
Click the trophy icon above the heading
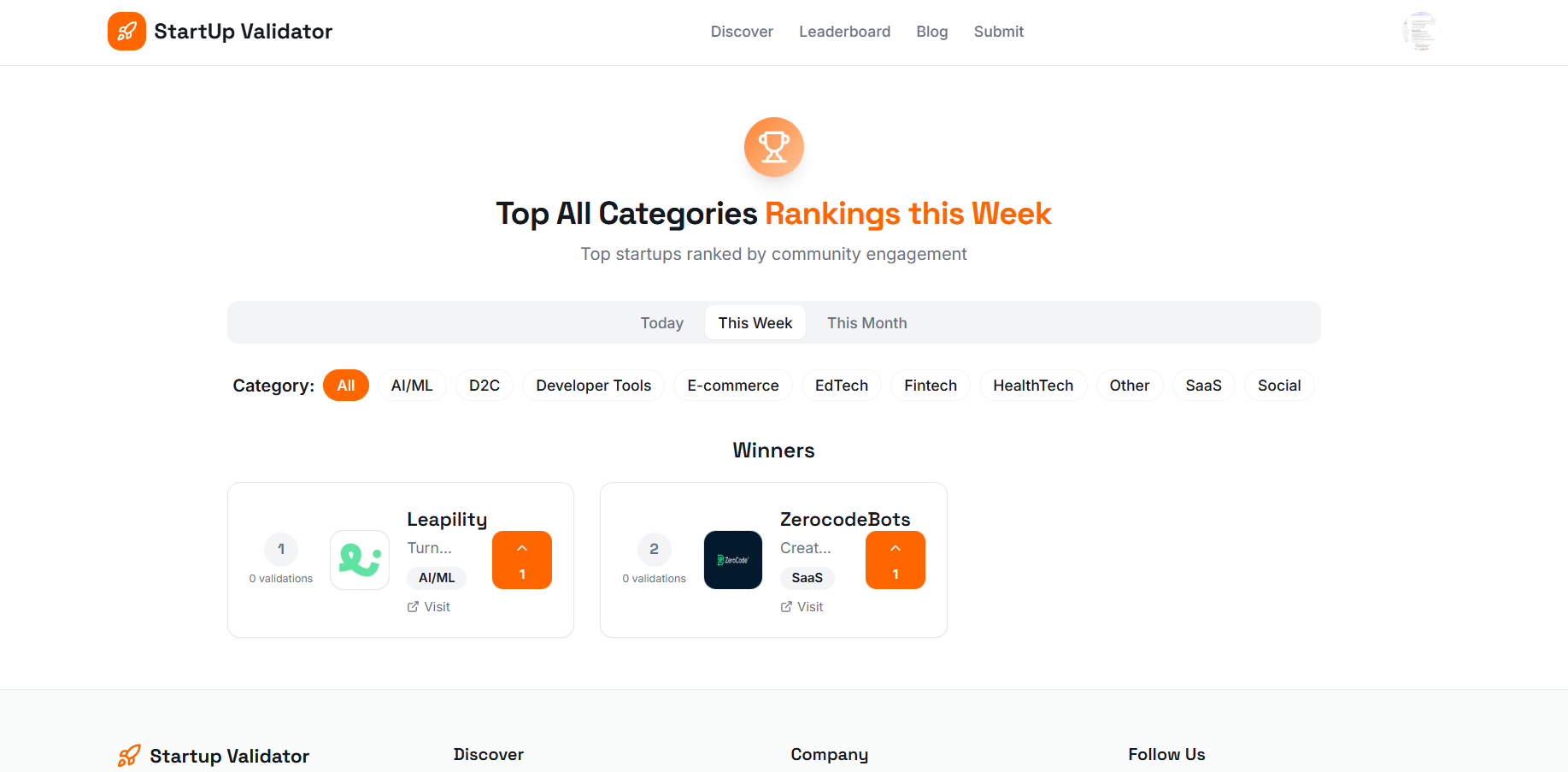click(773, 146)
